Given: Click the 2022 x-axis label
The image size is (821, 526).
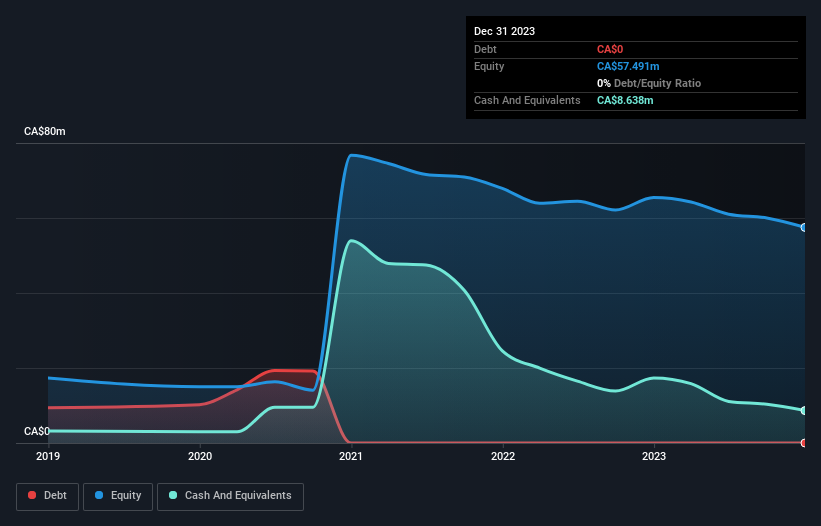Looking at the screenshot, I should pyautogui.click(x=503, y=456).
